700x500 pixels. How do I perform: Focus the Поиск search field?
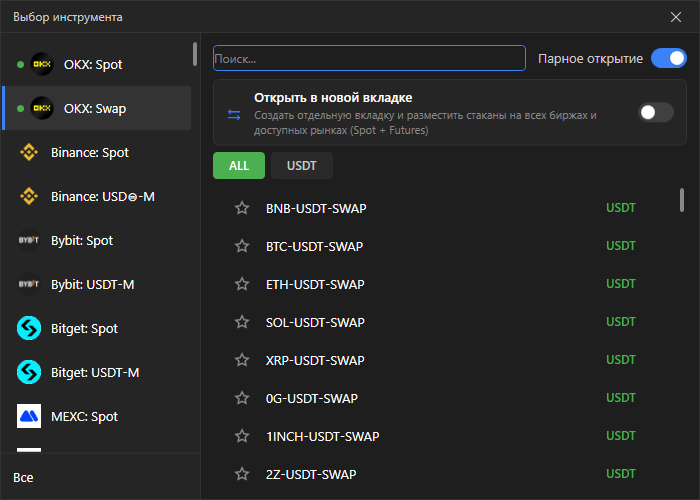[369, 58]
